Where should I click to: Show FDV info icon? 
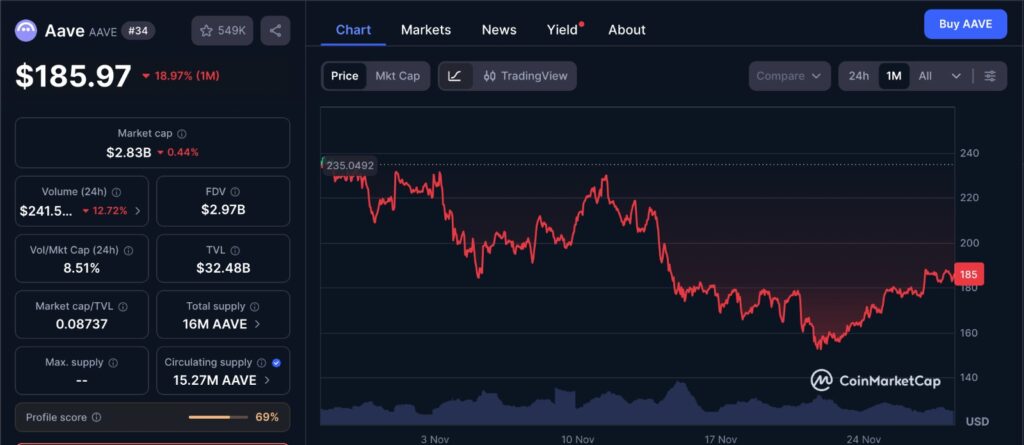pyautogui.click(x=235, y=192)
